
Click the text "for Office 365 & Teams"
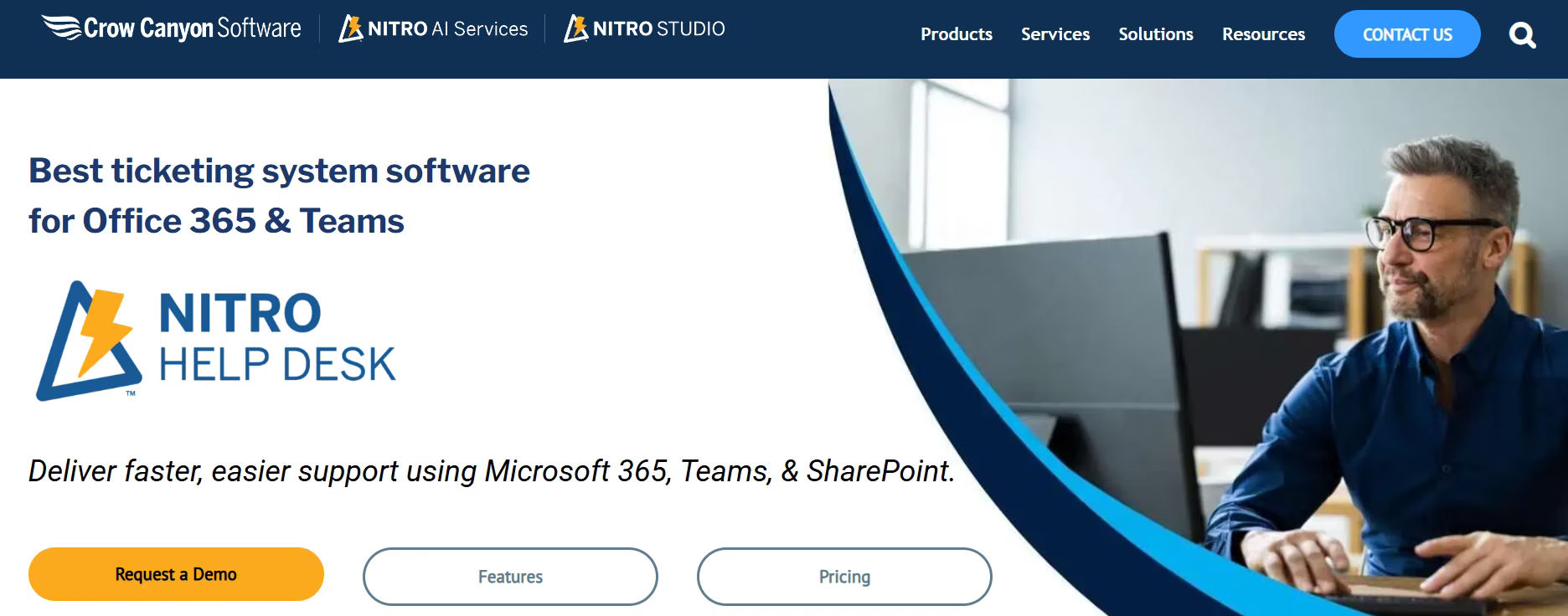pyautogui.click(x=216, y=221)
